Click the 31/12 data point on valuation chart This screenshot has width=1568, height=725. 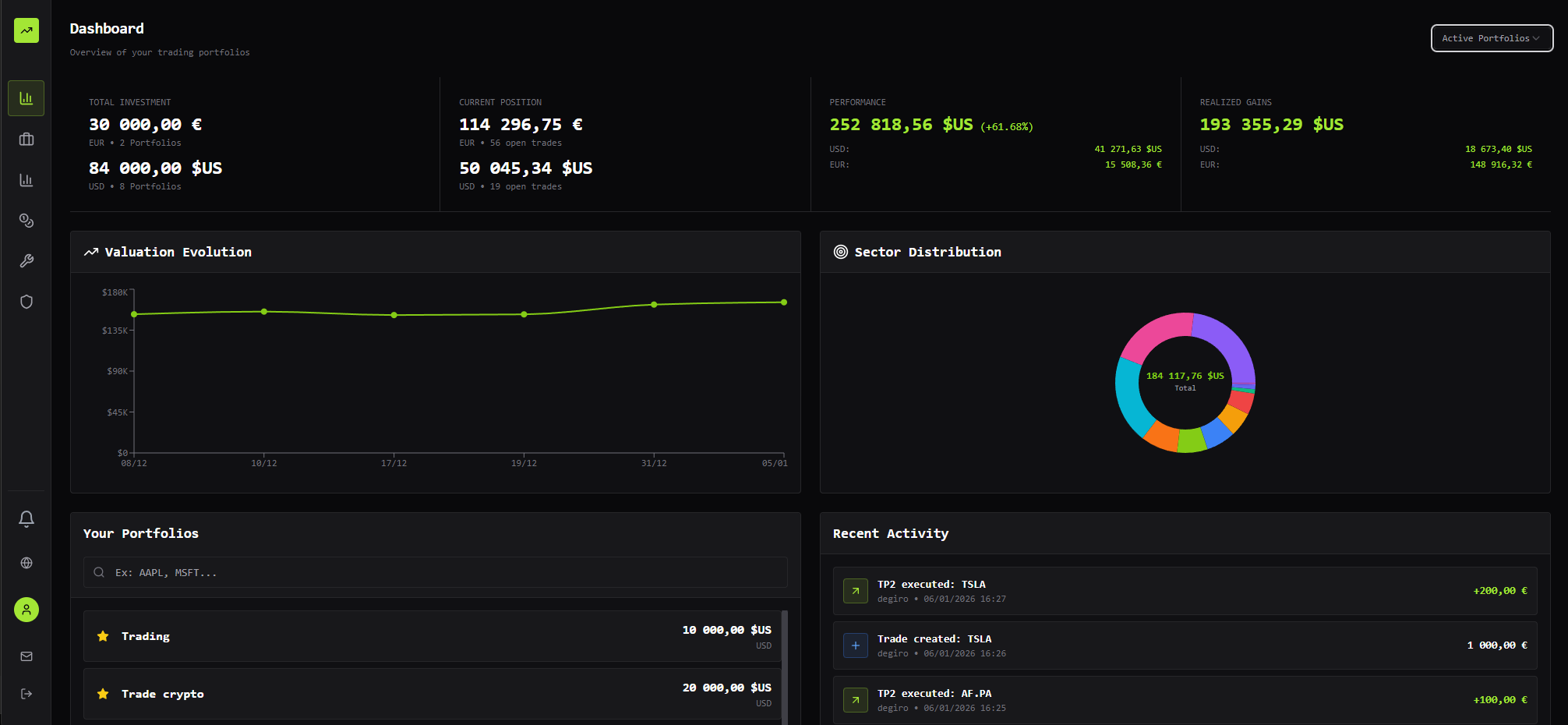(654, 305)
